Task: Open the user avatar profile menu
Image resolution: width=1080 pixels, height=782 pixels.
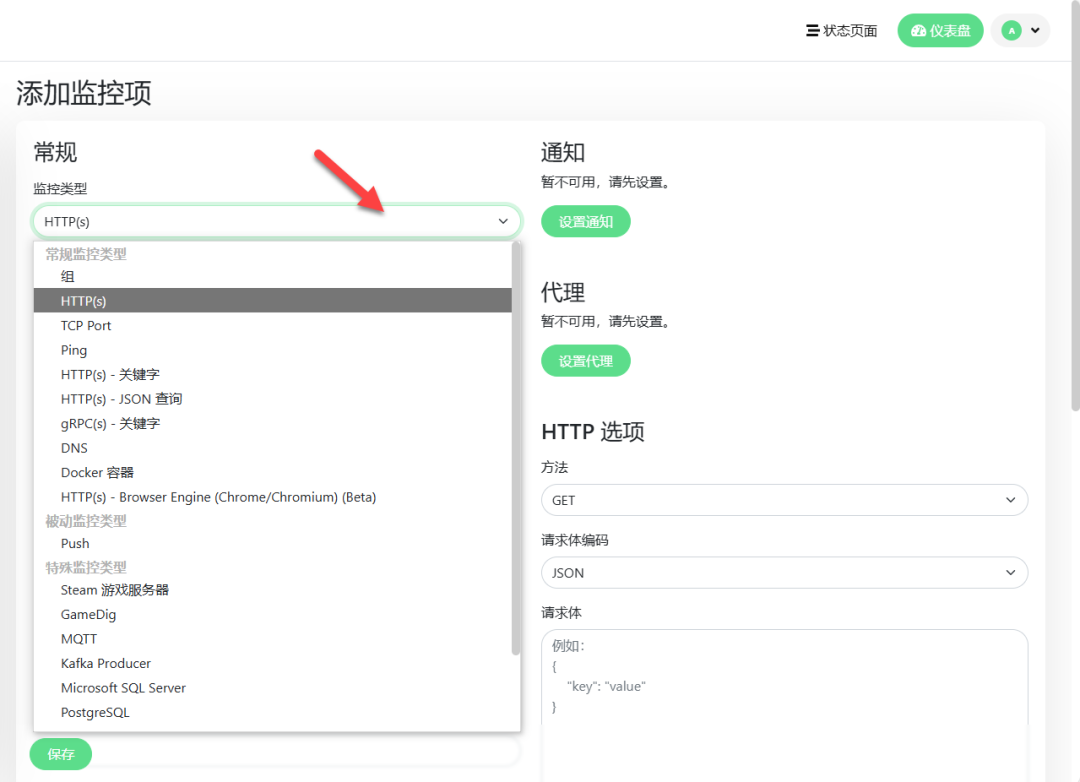Action: click(1020, 31)
